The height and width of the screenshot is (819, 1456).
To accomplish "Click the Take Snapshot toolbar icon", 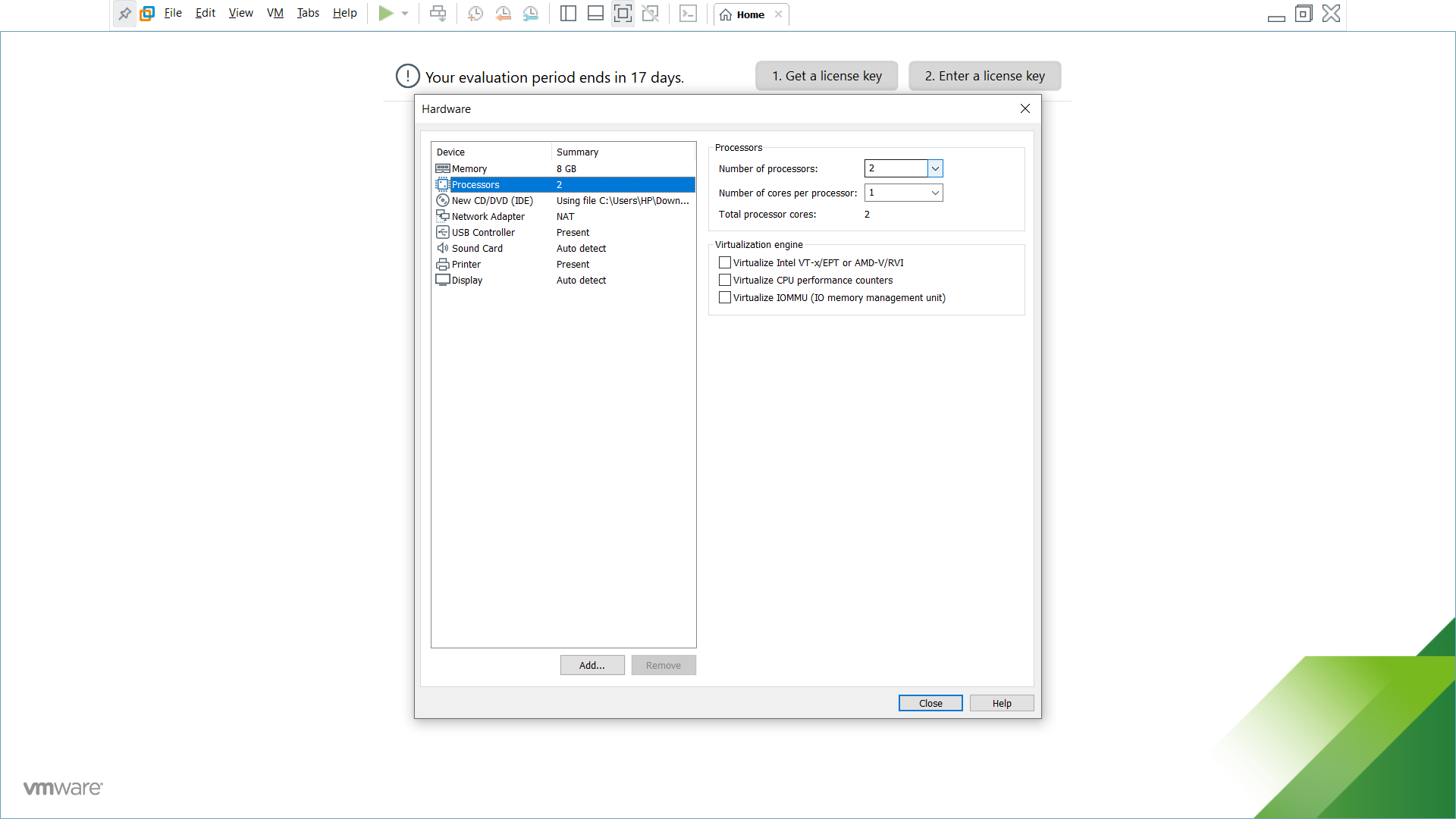I will 475,13.
